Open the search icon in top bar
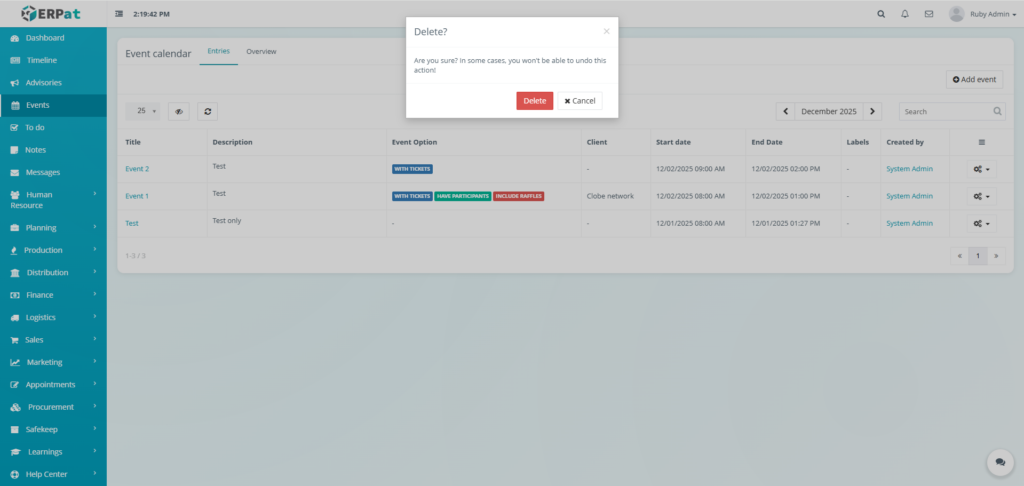 click(881, 14)
